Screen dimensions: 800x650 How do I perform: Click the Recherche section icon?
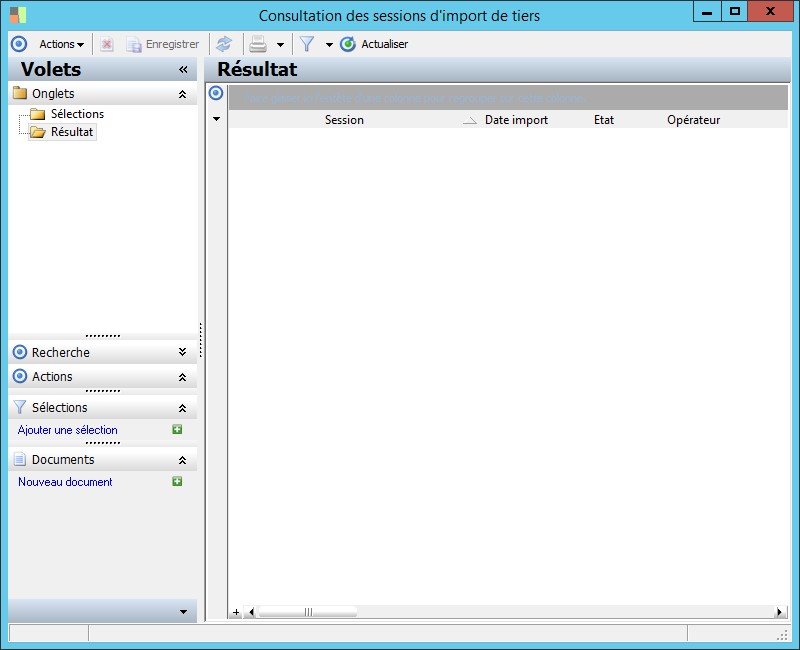point(20,352)
